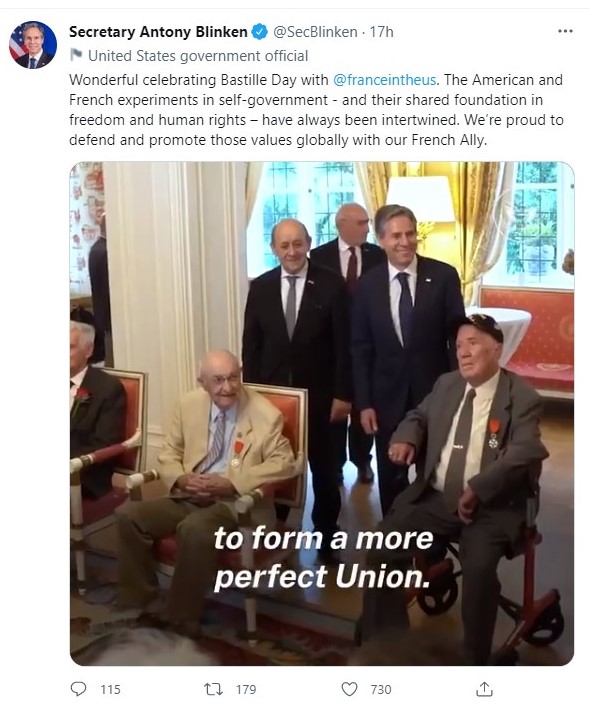Like the tweet with the heart icon
The width and height of the screenshot is (589, 711).
tap(349, 689)
